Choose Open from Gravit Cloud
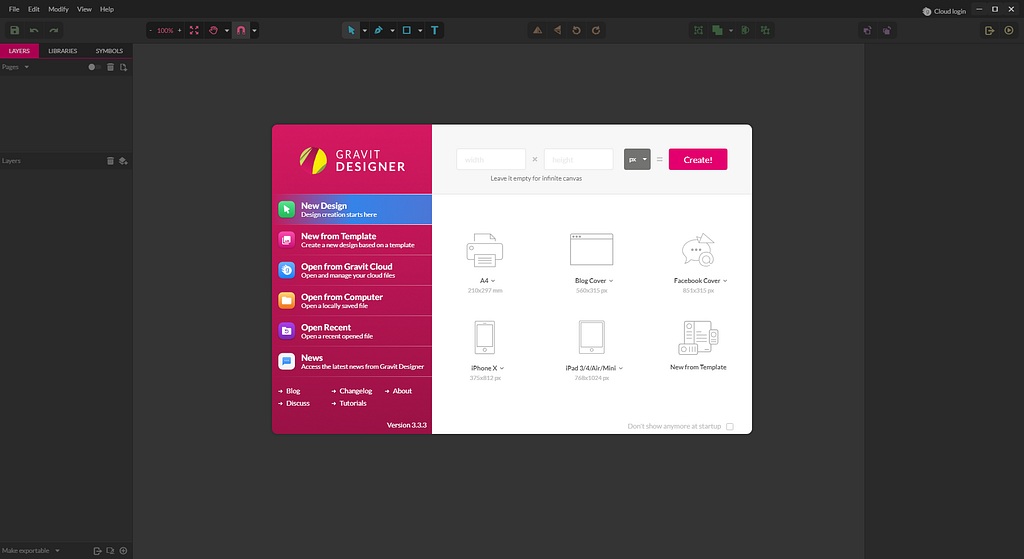The image size is (1024, 559). point(352,270)
